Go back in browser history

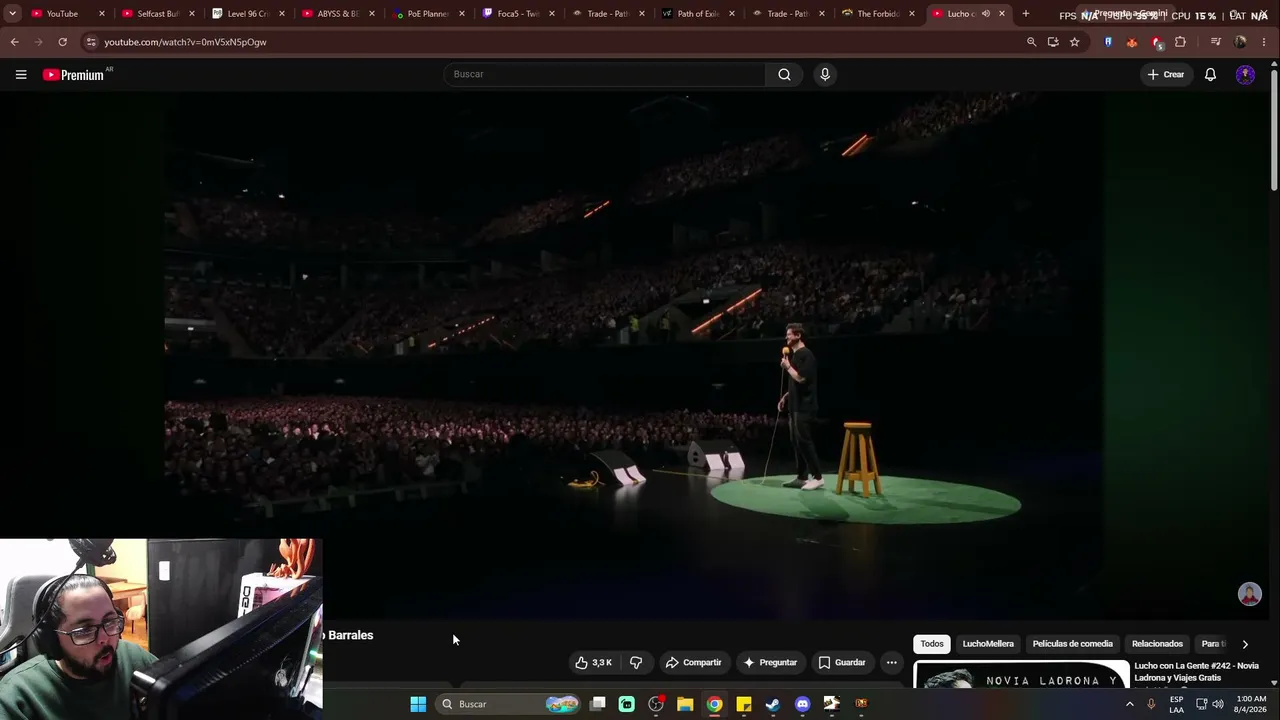(14, 42)
